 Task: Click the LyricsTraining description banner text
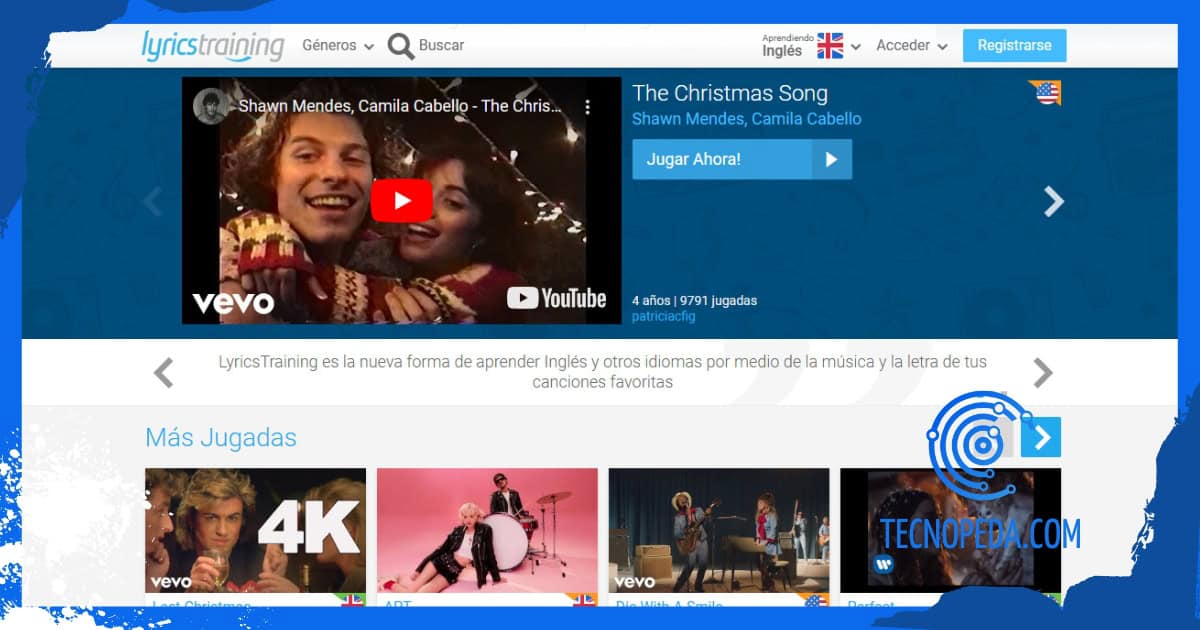603,372
